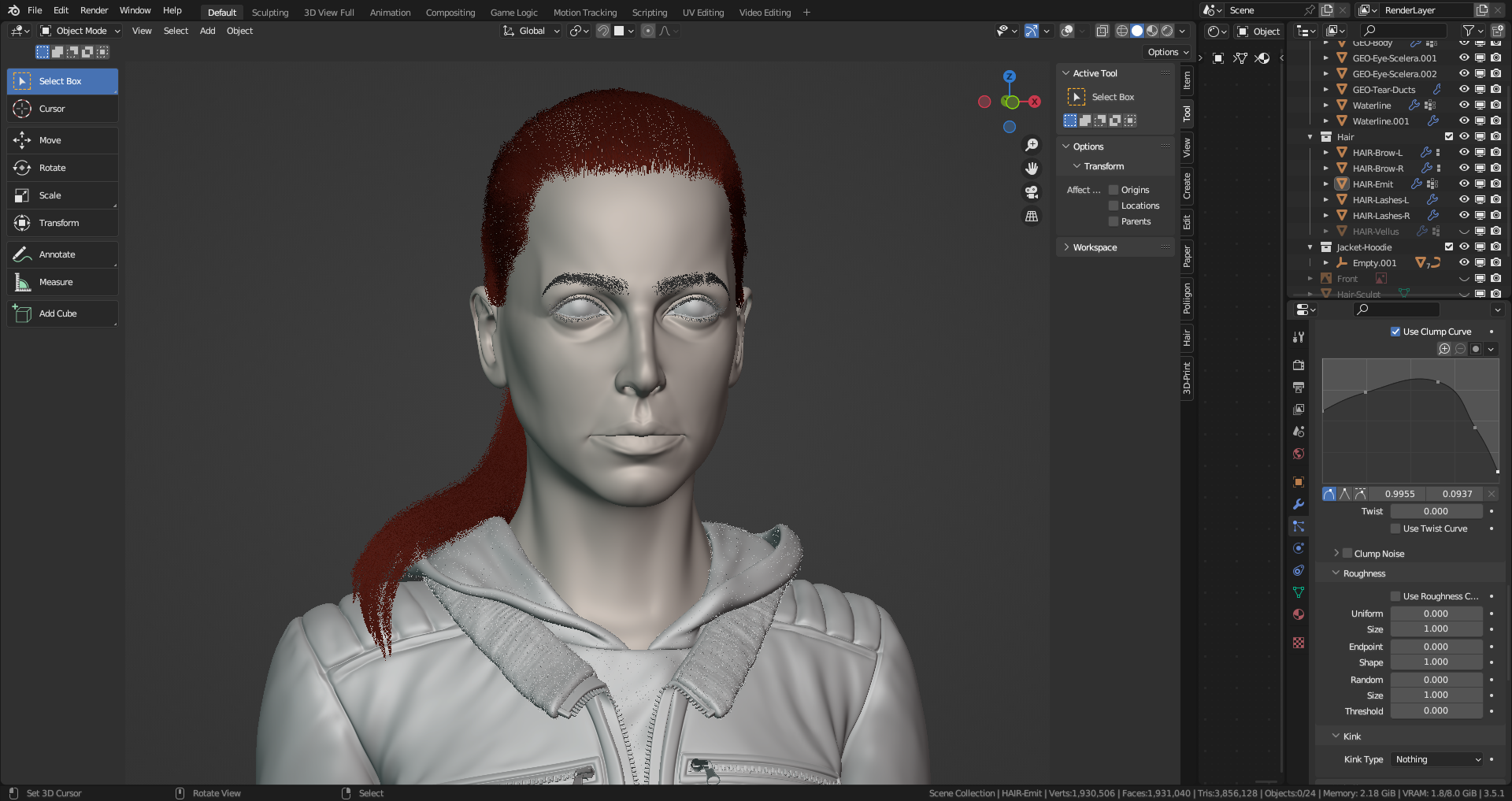
Task: Uncheck Use Clump Curve
Action: click(1395, 332)
